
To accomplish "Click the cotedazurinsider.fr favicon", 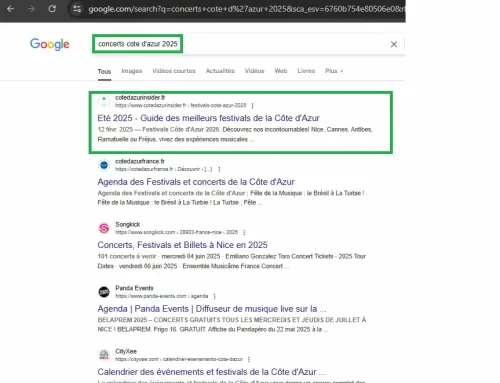I will click(x=104, y=101).
